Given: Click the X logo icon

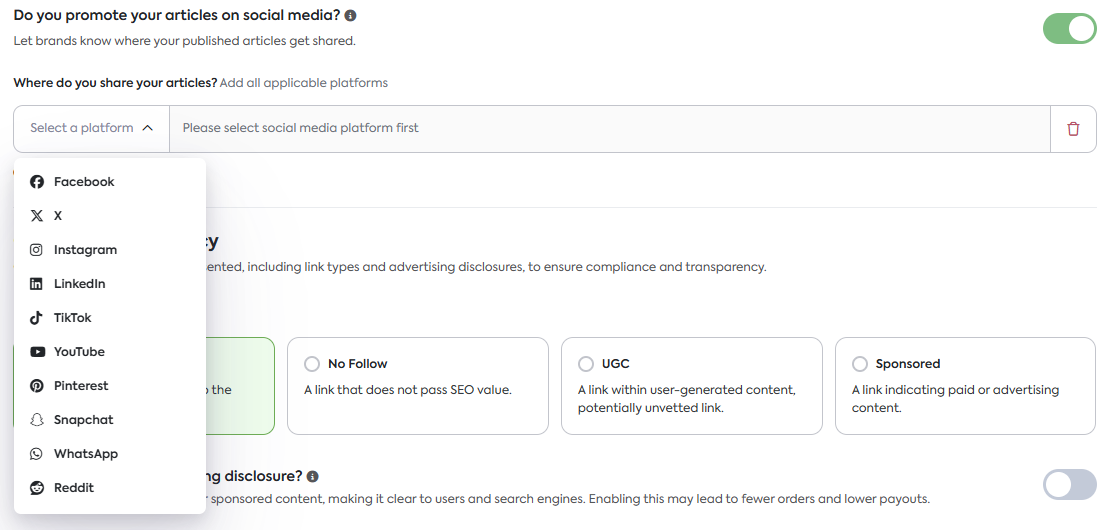Looking at the screenshot, I should point(37,216).
